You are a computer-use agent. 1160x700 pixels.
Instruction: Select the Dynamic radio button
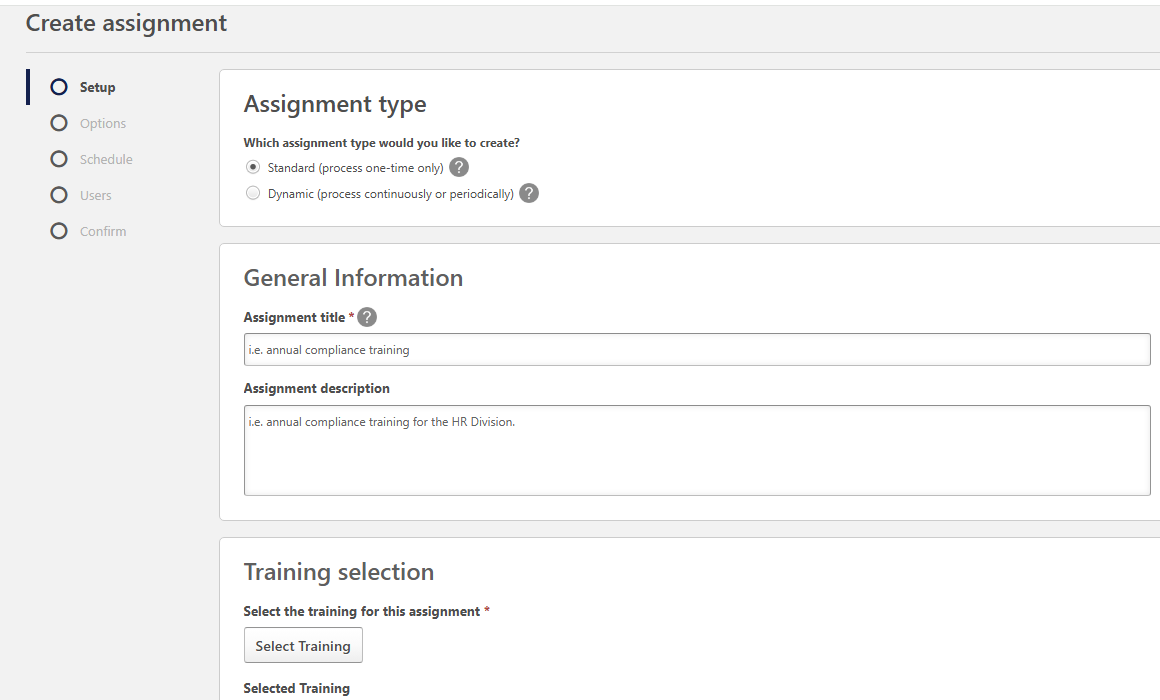click(x=253, y=193)
